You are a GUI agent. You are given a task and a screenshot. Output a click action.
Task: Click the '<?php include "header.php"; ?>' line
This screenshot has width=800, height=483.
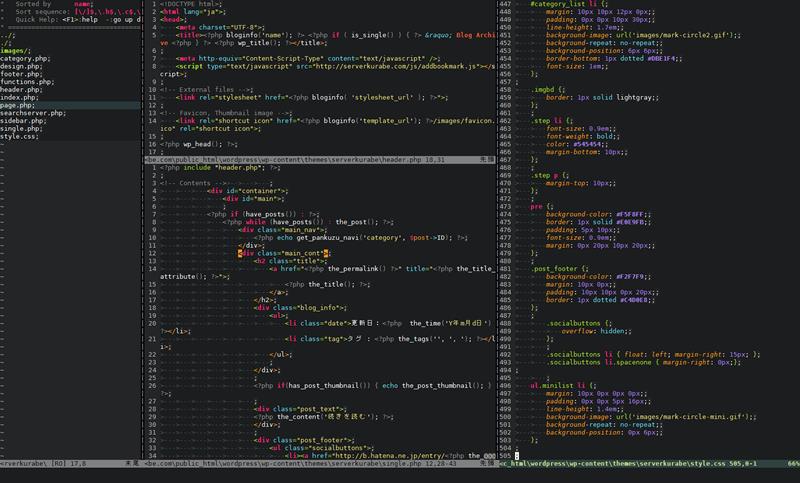click(220, 167)
